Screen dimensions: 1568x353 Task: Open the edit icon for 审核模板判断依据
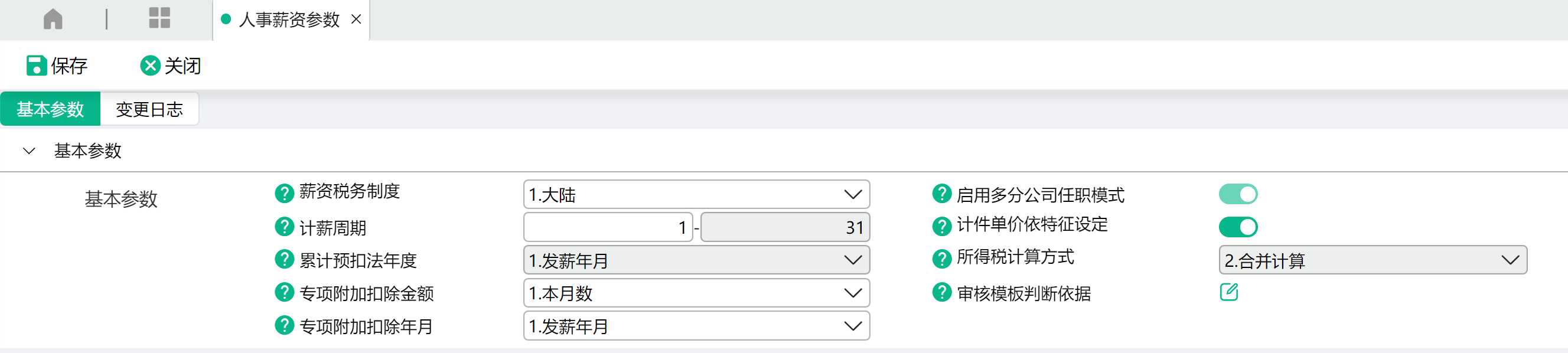pyautogui.click(x=1228, y=292)
